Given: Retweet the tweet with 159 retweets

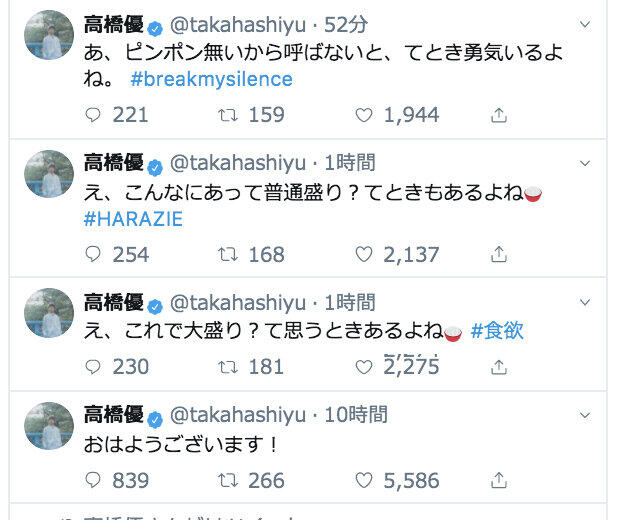Looking at the screenshot, I should point(227,115).
